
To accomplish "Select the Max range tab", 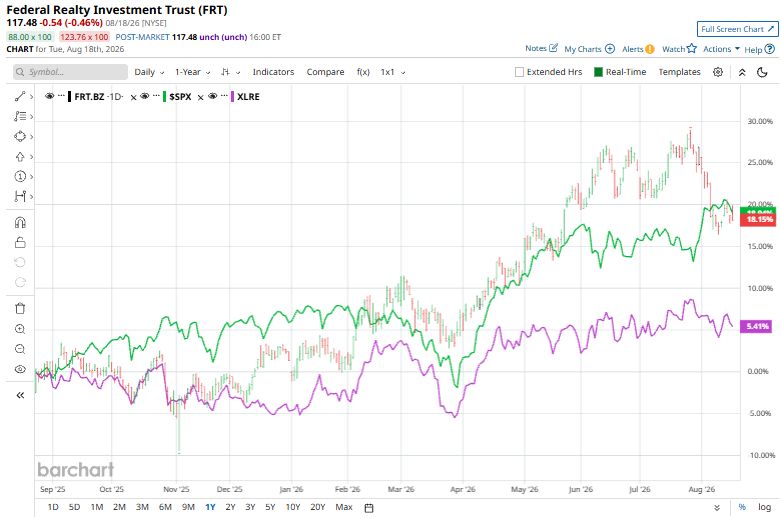I will click(x=344, y=507).
